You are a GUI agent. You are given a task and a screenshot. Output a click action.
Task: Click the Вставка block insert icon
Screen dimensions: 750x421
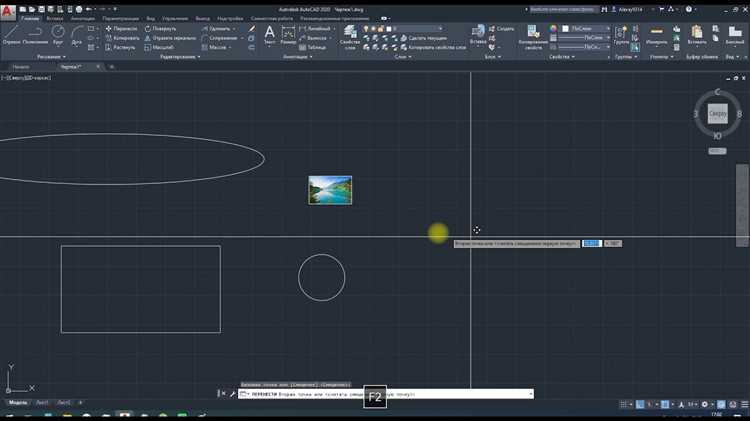click(478, 33)
